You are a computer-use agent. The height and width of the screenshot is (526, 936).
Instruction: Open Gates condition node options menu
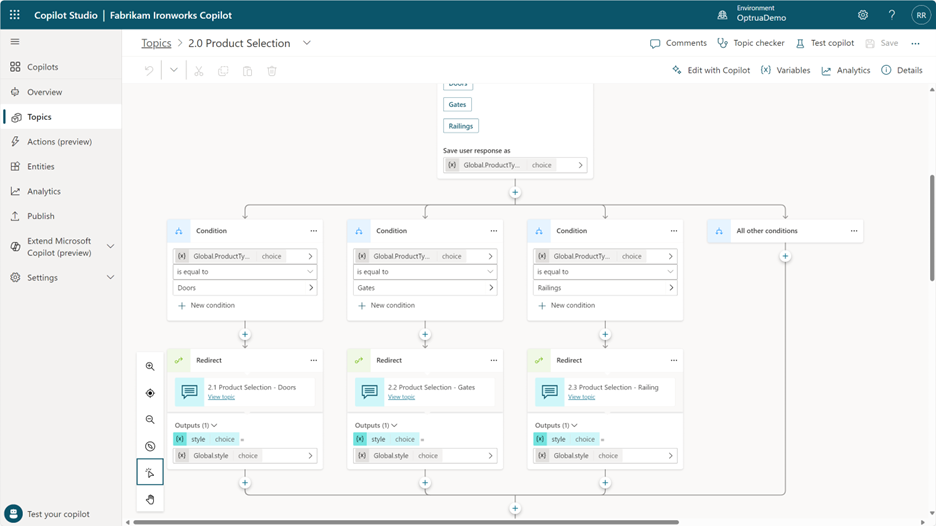494,230
